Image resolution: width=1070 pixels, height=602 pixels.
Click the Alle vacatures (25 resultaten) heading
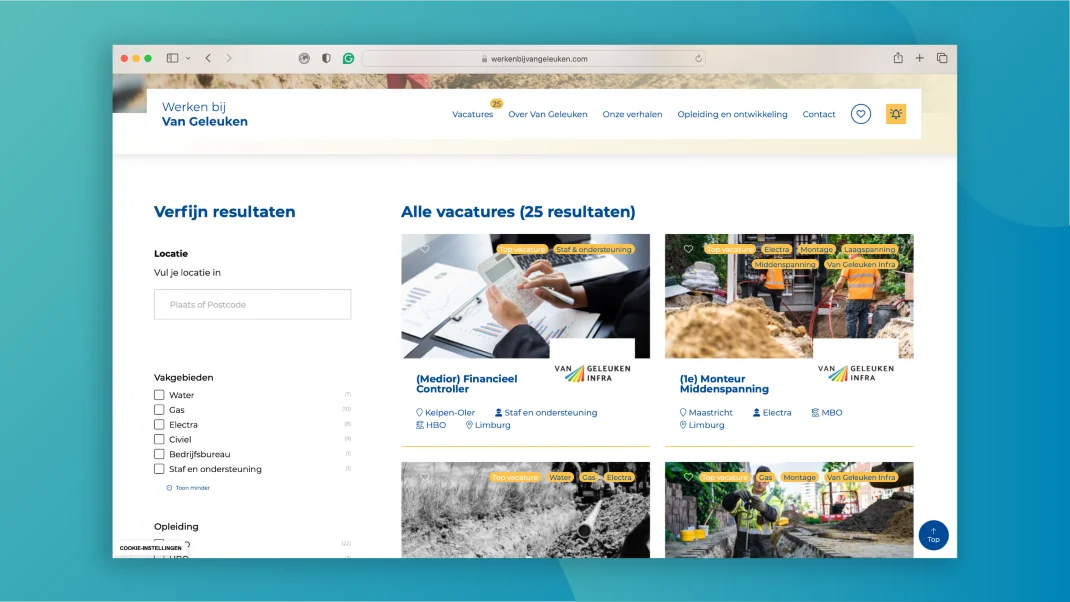pos(518,212)
